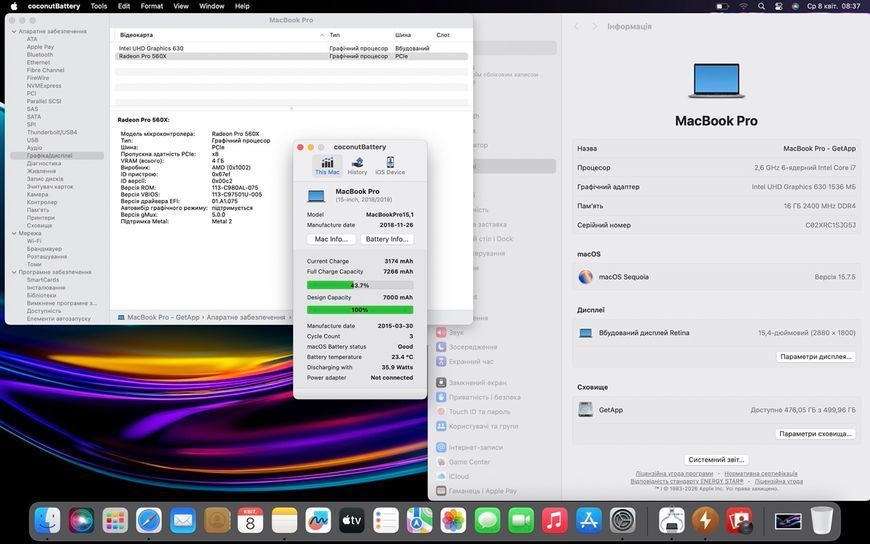Select Bluetooth in System Information sidebar
870x544 pixels.
tap(40, 55)
